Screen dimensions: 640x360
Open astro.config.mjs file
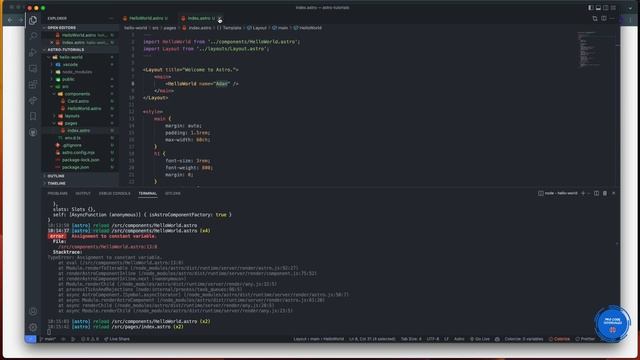pyautogui.click(x=78, y=153)
